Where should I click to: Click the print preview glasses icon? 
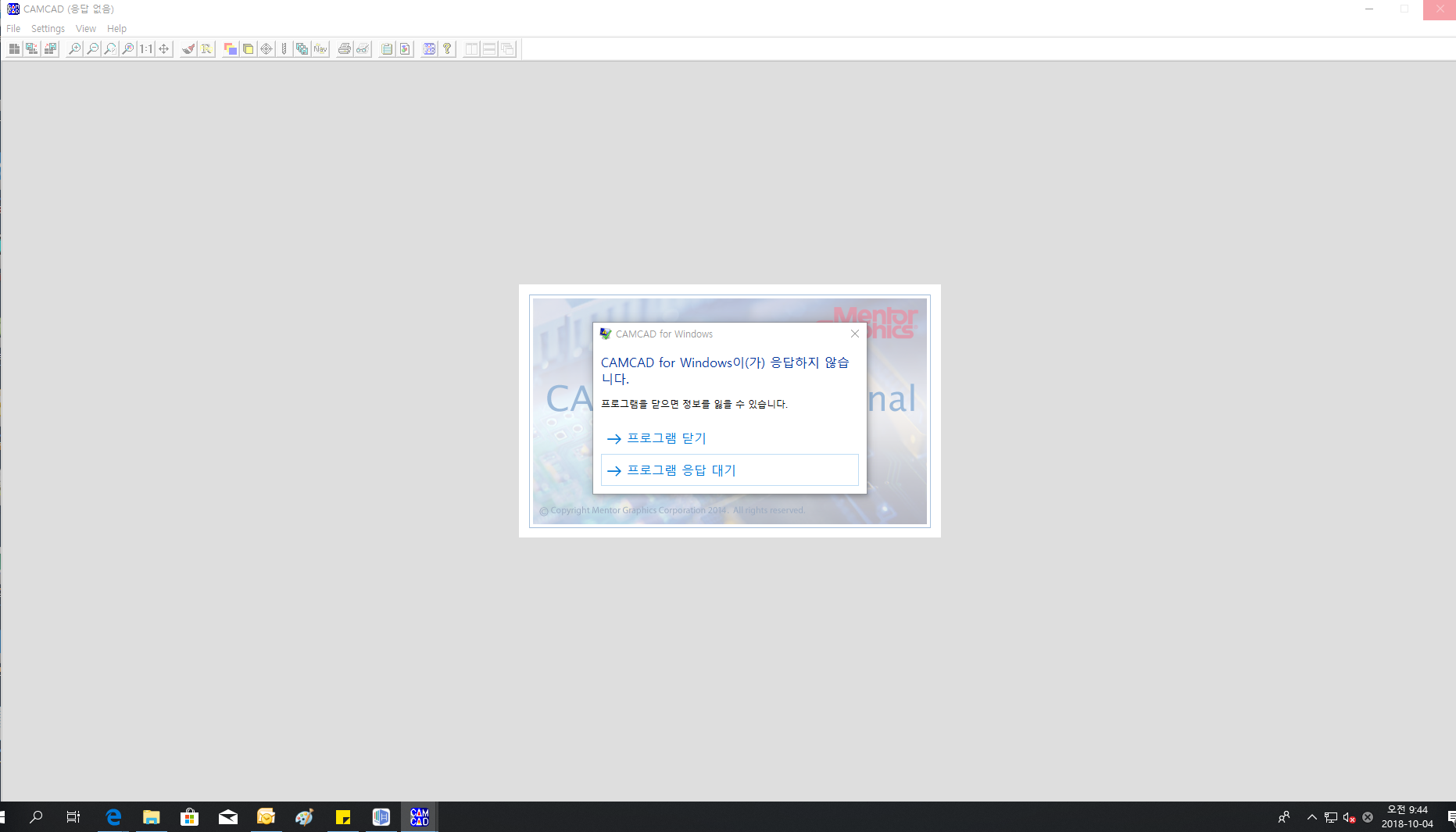[x=363, y=49]
